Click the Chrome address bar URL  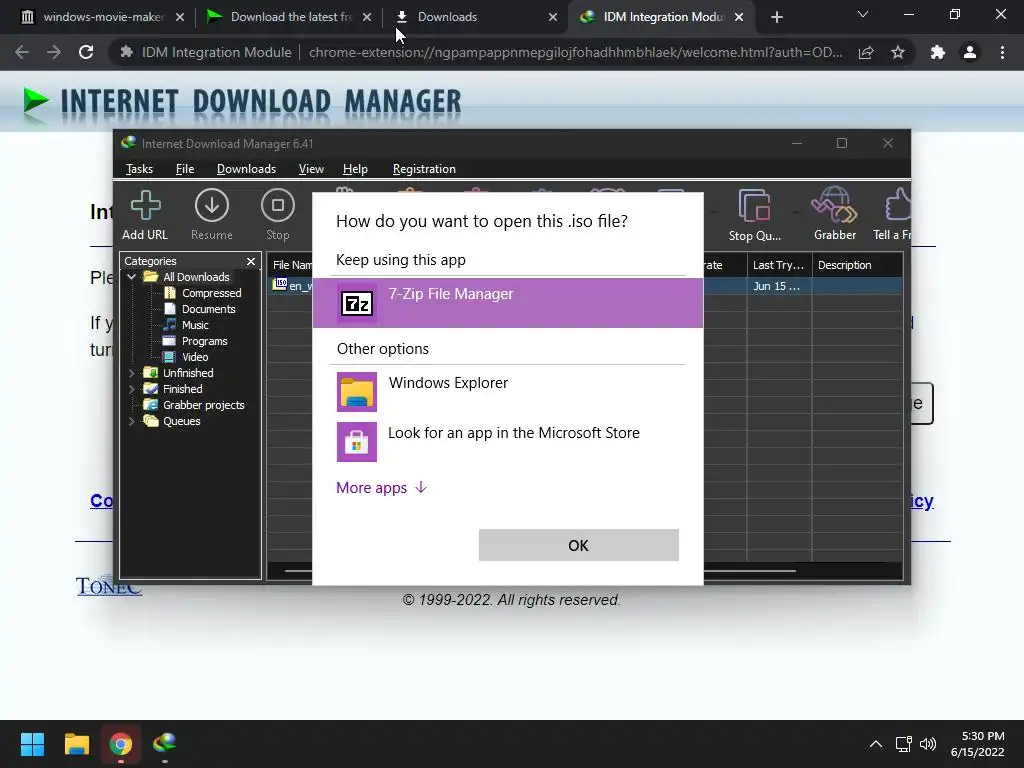575,52
